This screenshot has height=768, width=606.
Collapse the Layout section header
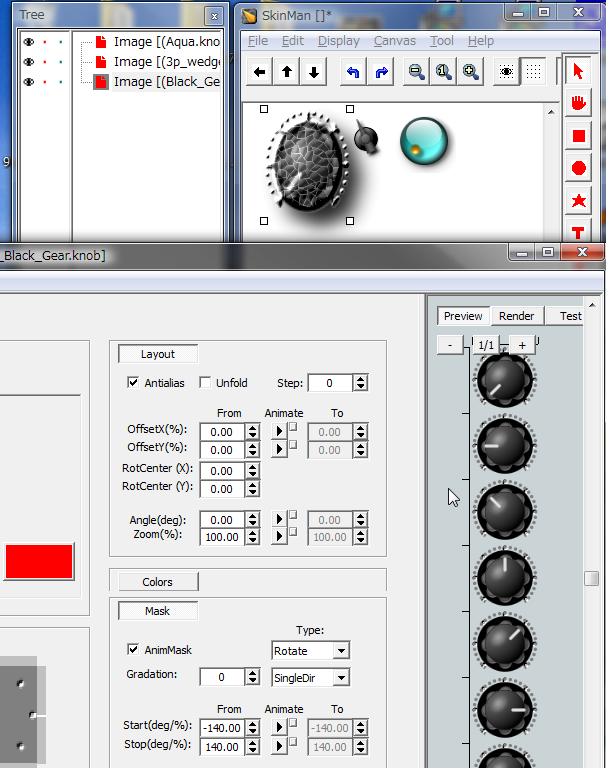pos(158,354)
